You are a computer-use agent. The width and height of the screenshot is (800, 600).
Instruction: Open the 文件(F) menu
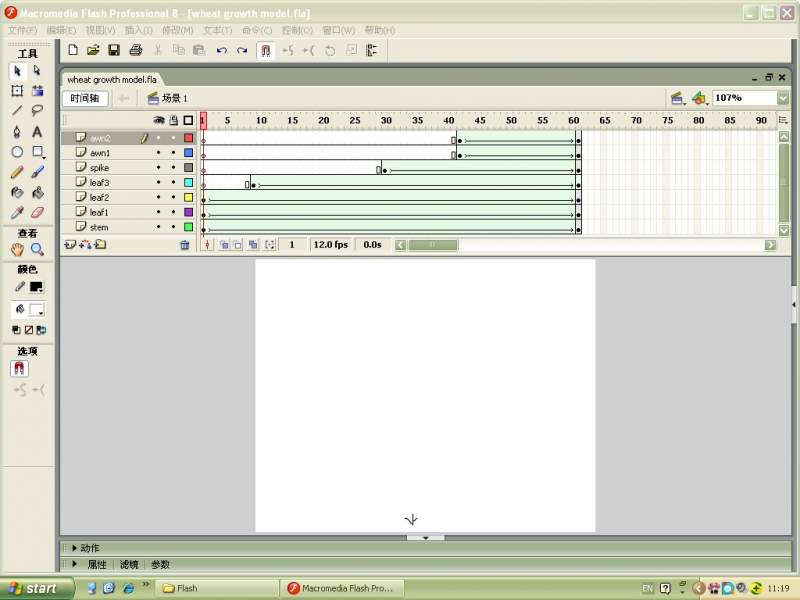click(23, 30)
